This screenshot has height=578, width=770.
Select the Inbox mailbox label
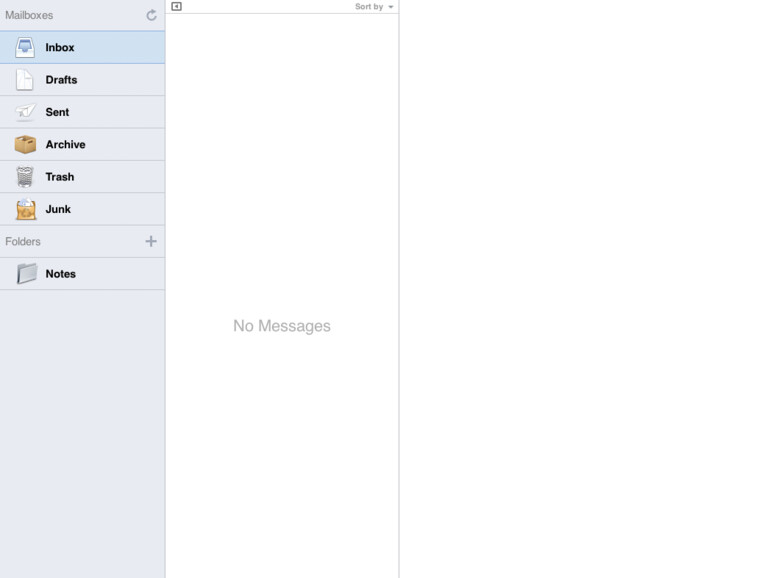pos(60,48)
